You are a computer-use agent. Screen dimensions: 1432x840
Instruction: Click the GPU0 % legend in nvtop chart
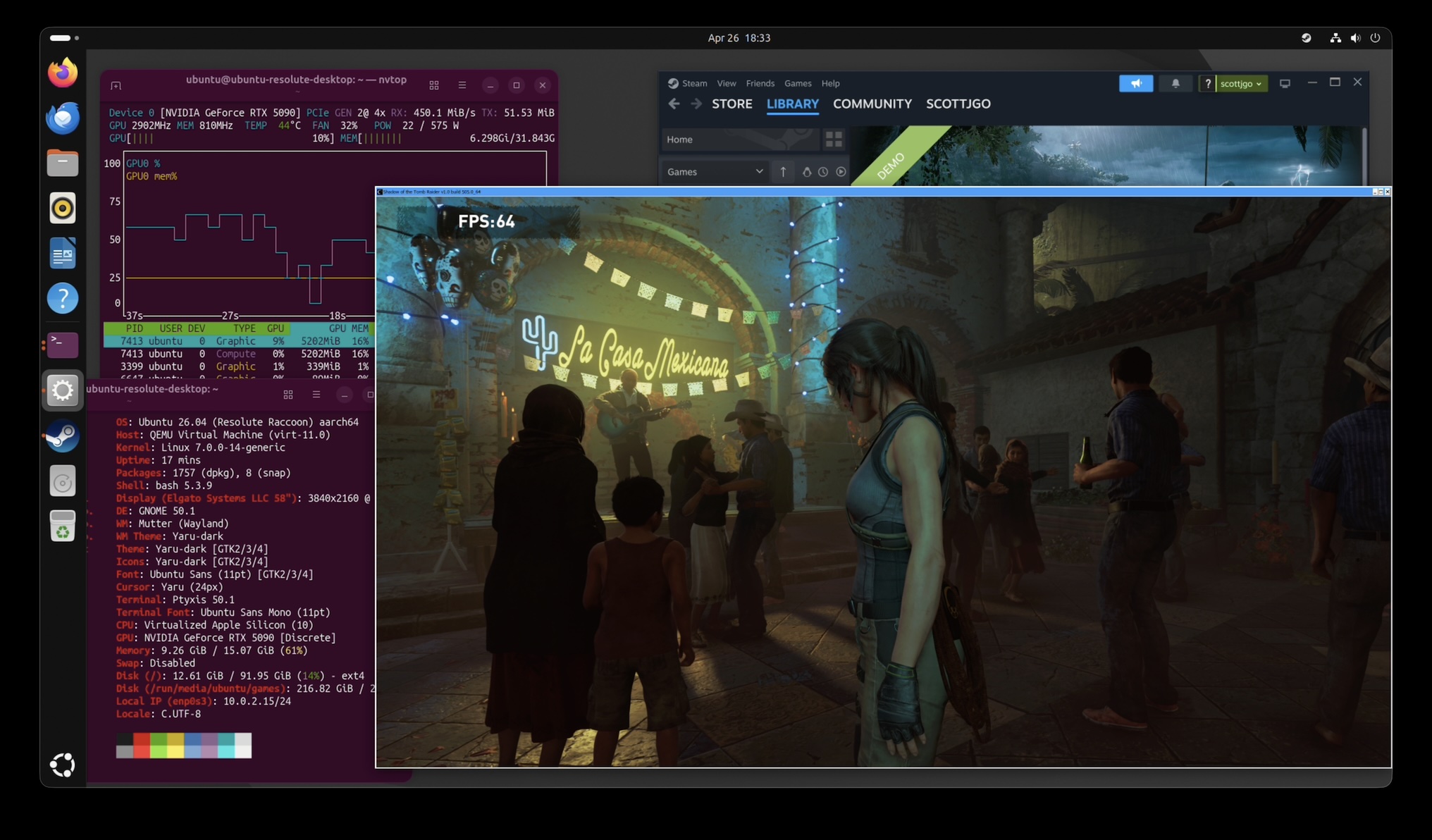(x=143, y=163)
